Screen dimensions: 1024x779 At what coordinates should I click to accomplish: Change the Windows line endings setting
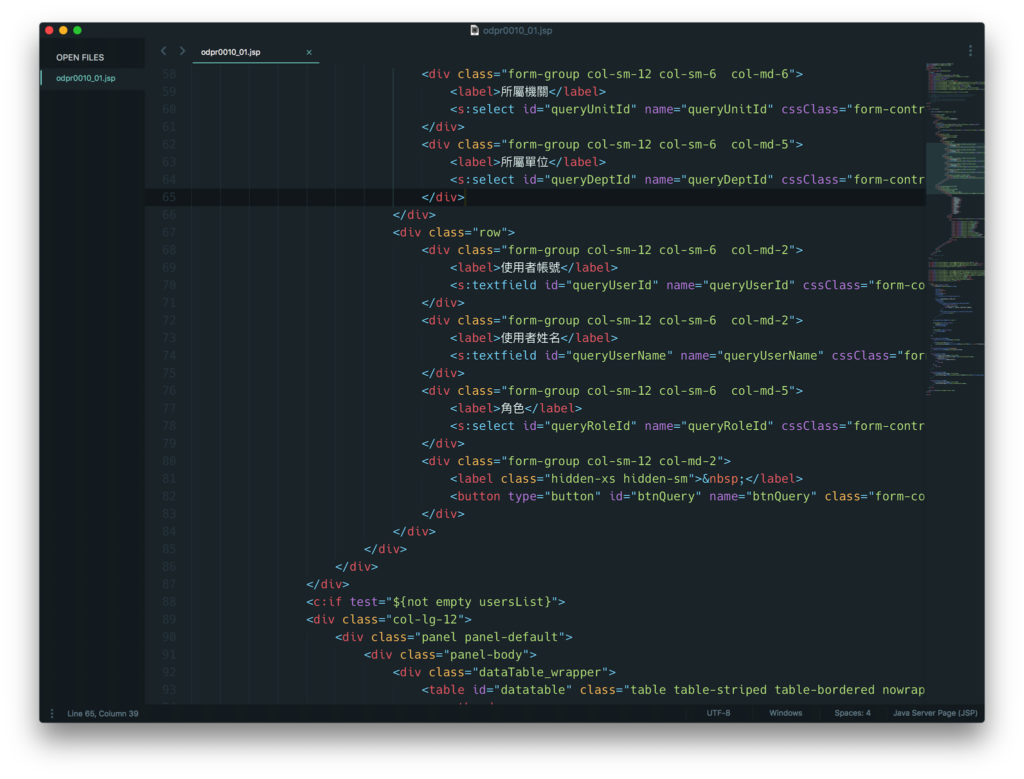point(785,713)
